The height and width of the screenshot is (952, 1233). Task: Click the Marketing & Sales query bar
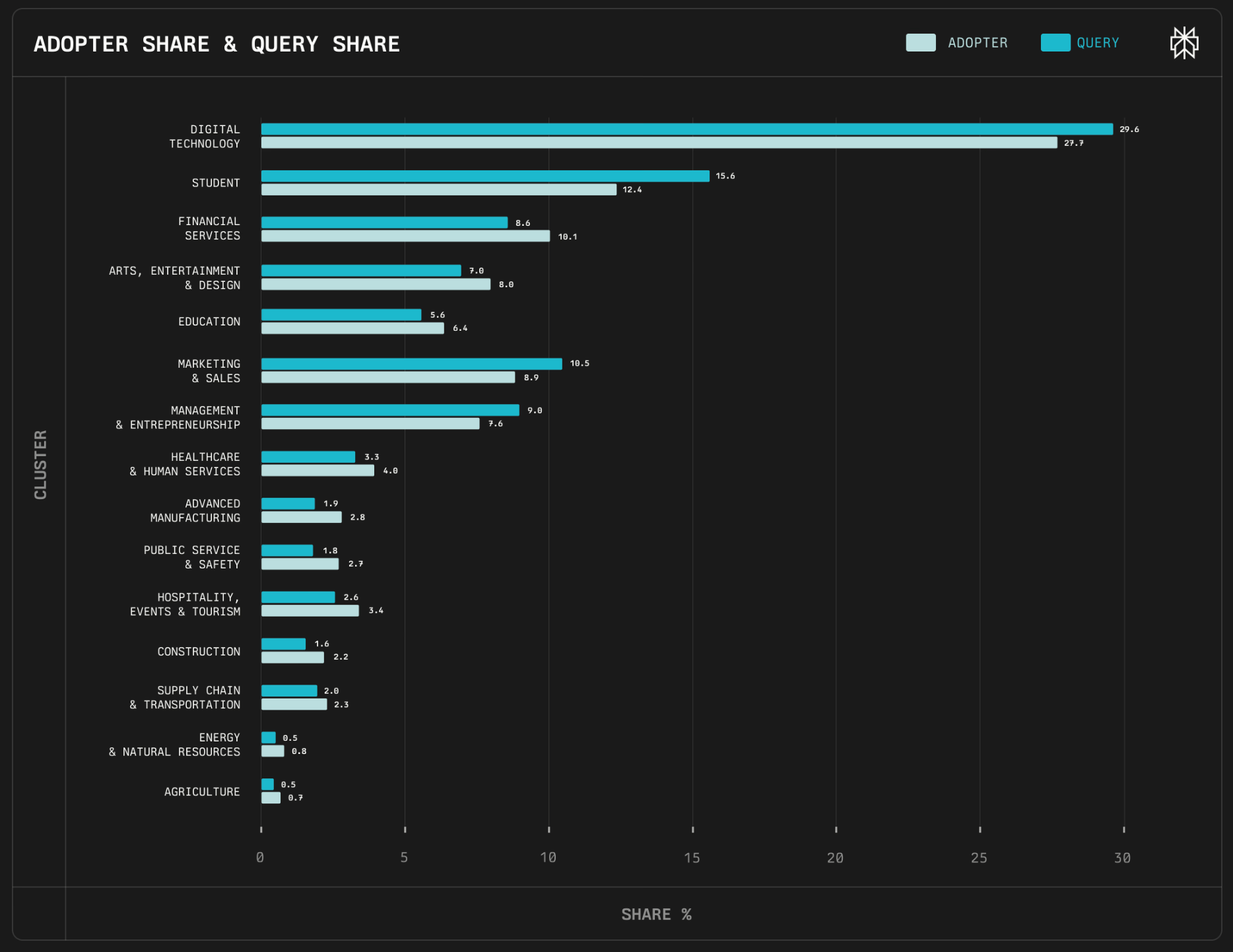coord(411,364)
